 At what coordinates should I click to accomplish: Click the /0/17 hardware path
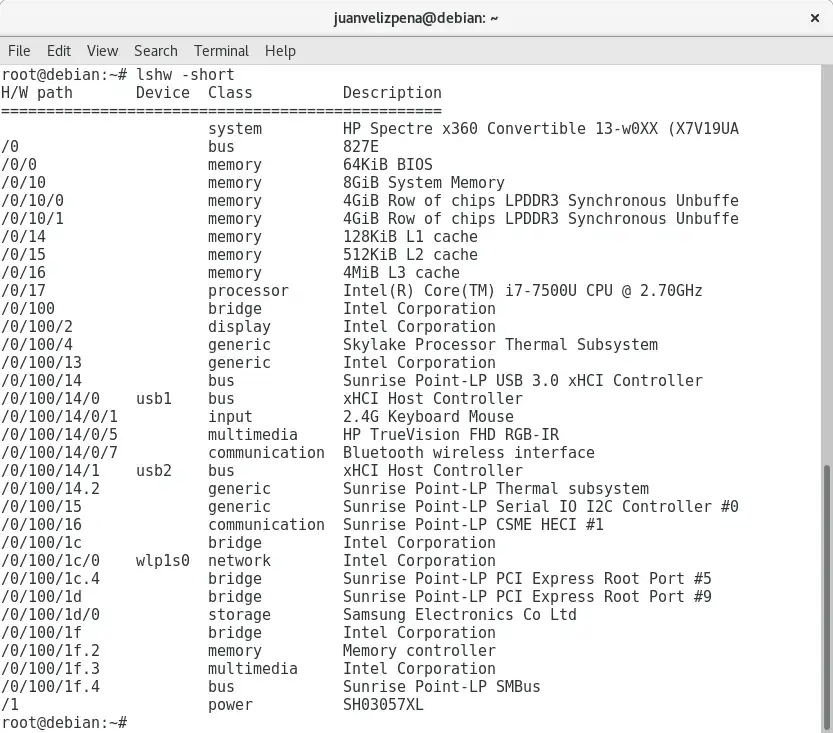(x=23, y=291)
